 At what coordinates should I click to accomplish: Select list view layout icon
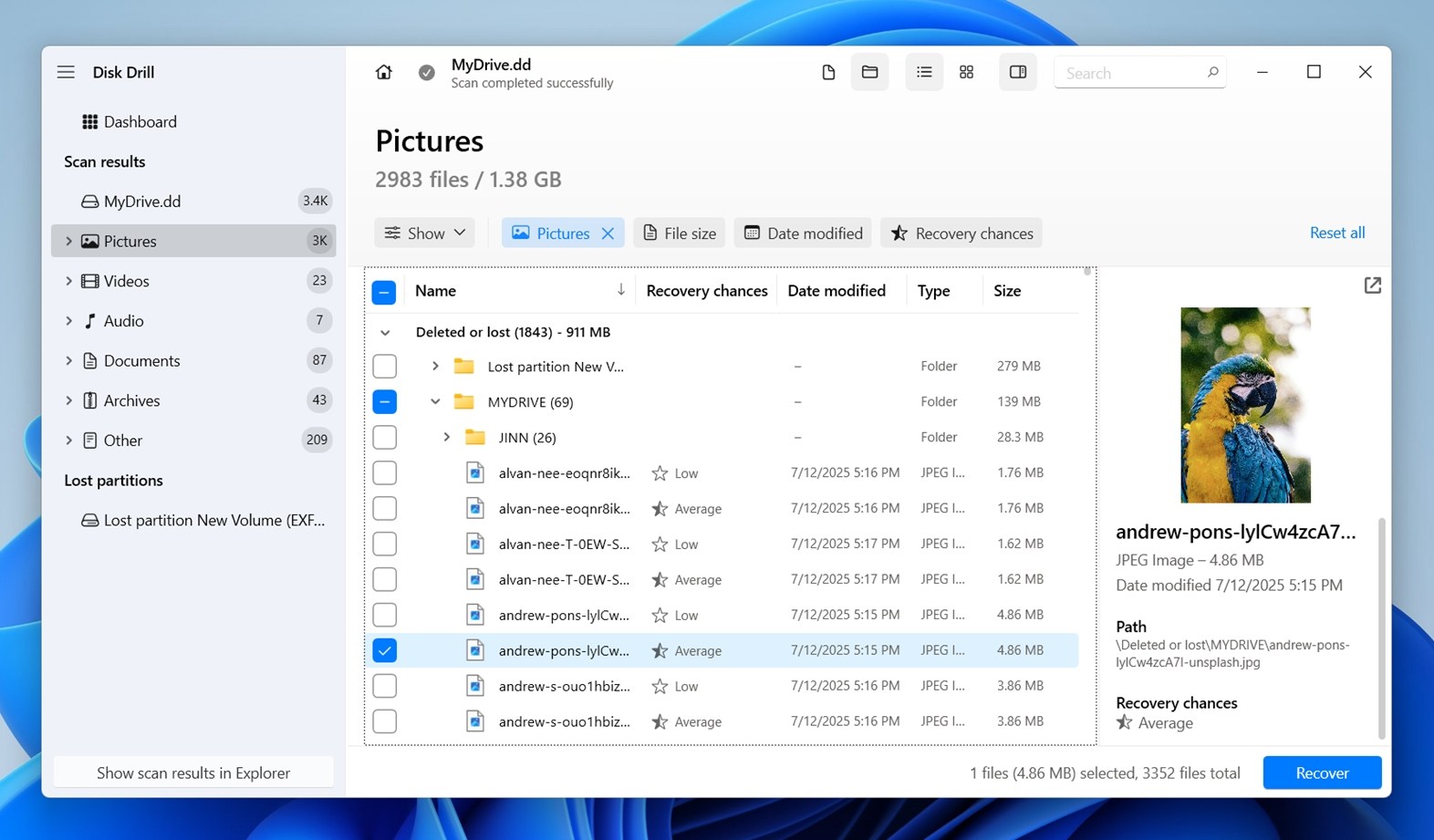(924, 73)
